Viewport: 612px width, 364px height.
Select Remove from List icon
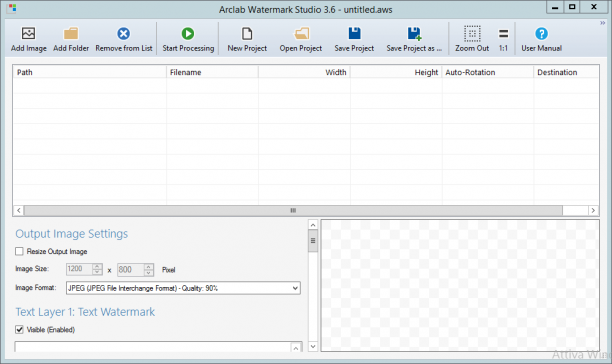[124, 34]
